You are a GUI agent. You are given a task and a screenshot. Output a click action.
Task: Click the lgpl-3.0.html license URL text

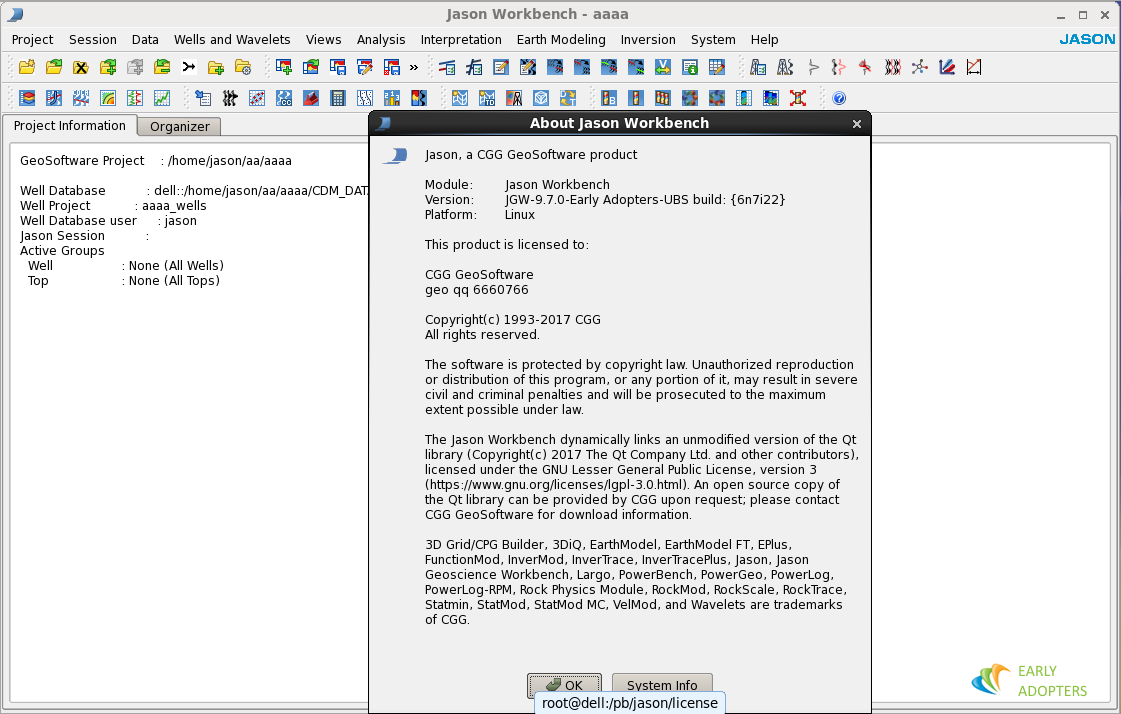coord(555,485)
